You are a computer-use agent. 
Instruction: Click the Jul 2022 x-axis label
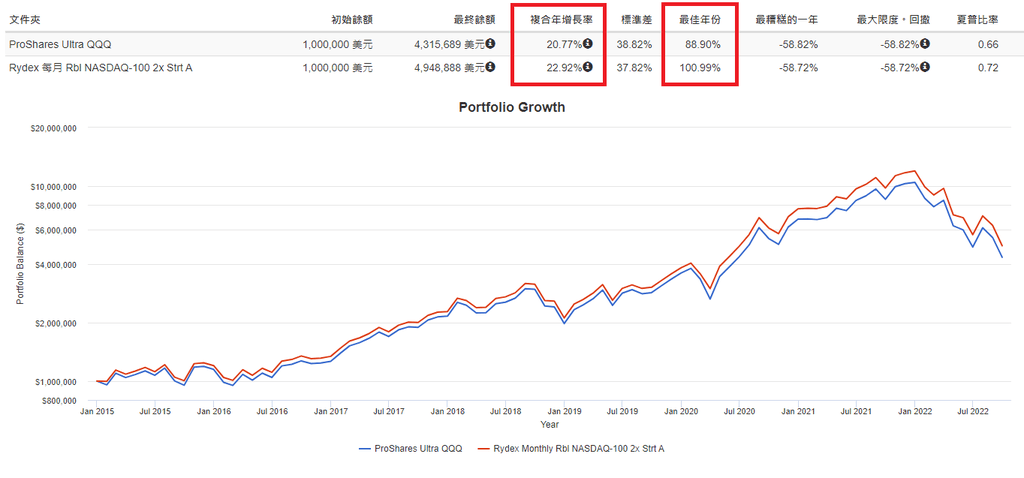coord(972,412)
